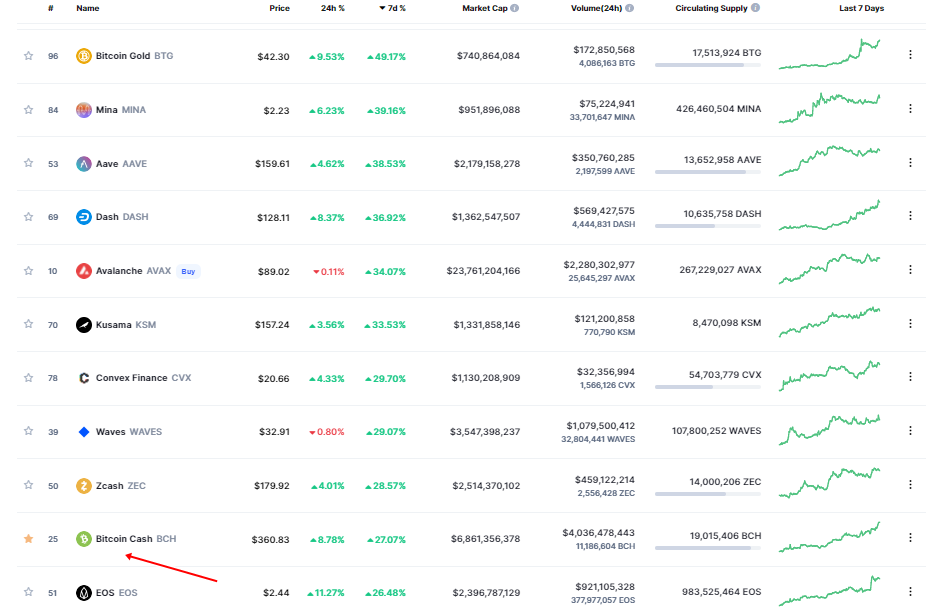Screen dimensions: 926x607
Task: Click the Bitcoin Cash coin logo
Action: (84, 539)
